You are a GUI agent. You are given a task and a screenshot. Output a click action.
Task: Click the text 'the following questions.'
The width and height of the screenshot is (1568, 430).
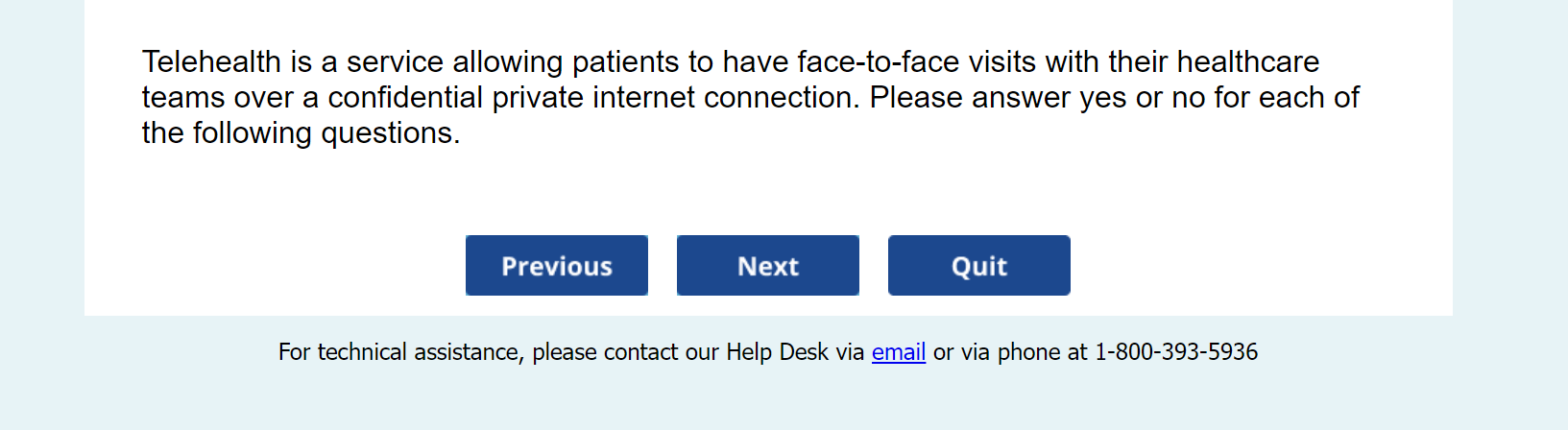(x=301, y=132)
